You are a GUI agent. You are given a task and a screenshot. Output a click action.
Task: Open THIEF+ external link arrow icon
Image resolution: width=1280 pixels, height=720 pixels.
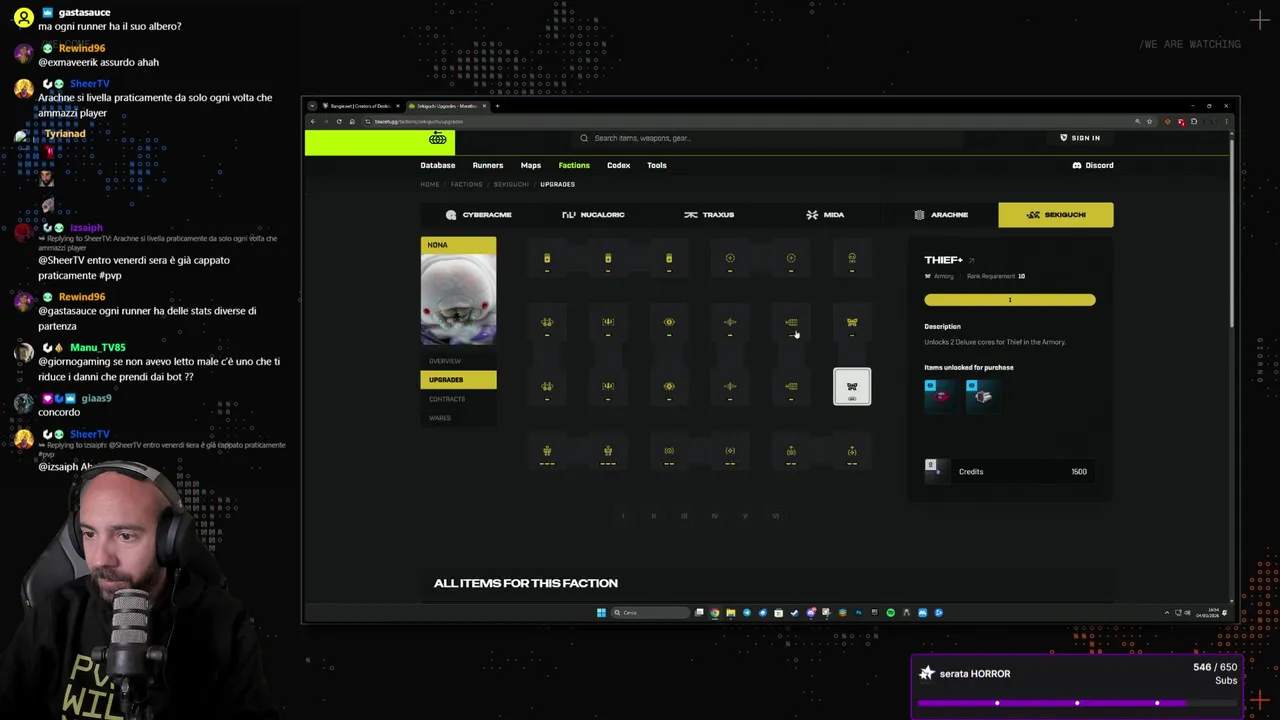click(971, 260)
